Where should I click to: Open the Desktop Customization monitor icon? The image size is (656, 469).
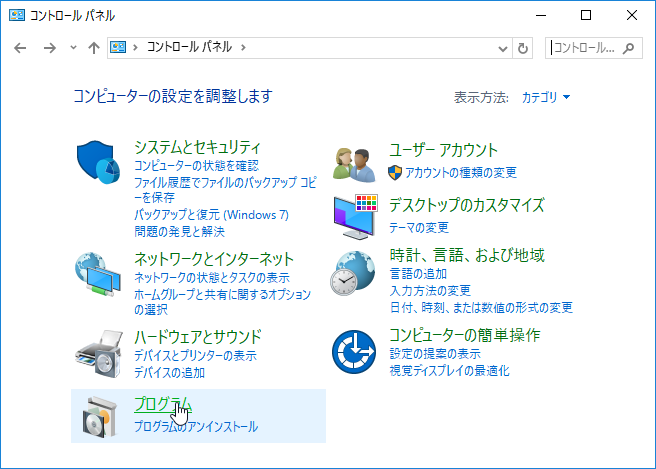pyautogui.click(x=356, y=217)
